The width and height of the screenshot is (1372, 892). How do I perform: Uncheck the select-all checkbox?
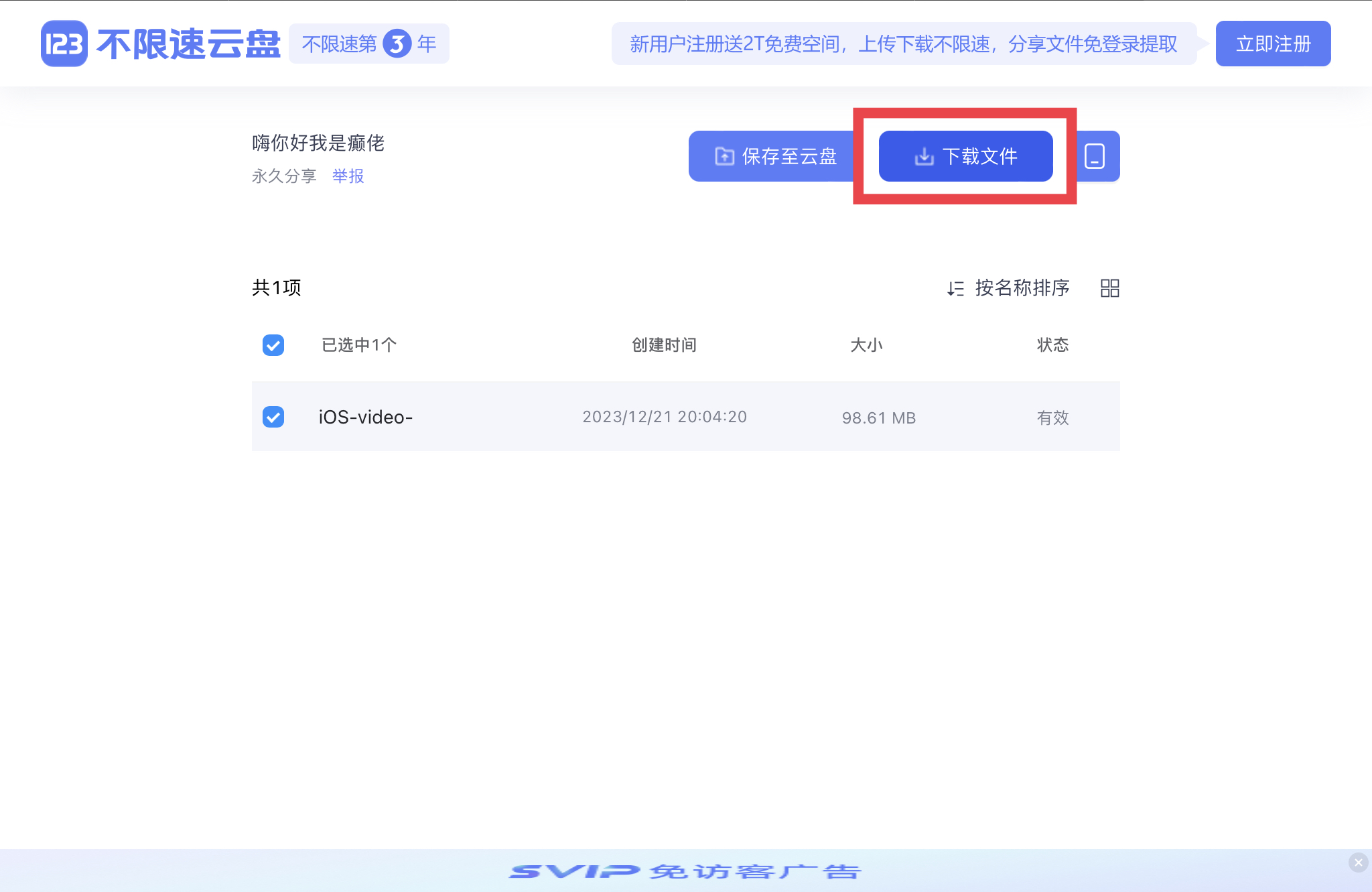pos(273,345)
